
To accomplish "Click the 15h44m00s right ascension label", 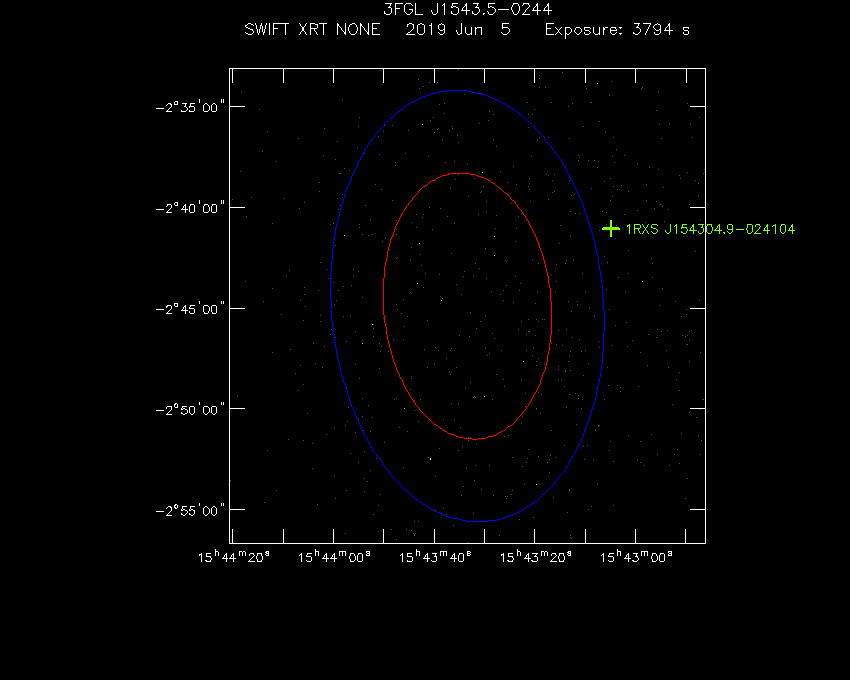I will pyautogui.click(x=334, y=557).
